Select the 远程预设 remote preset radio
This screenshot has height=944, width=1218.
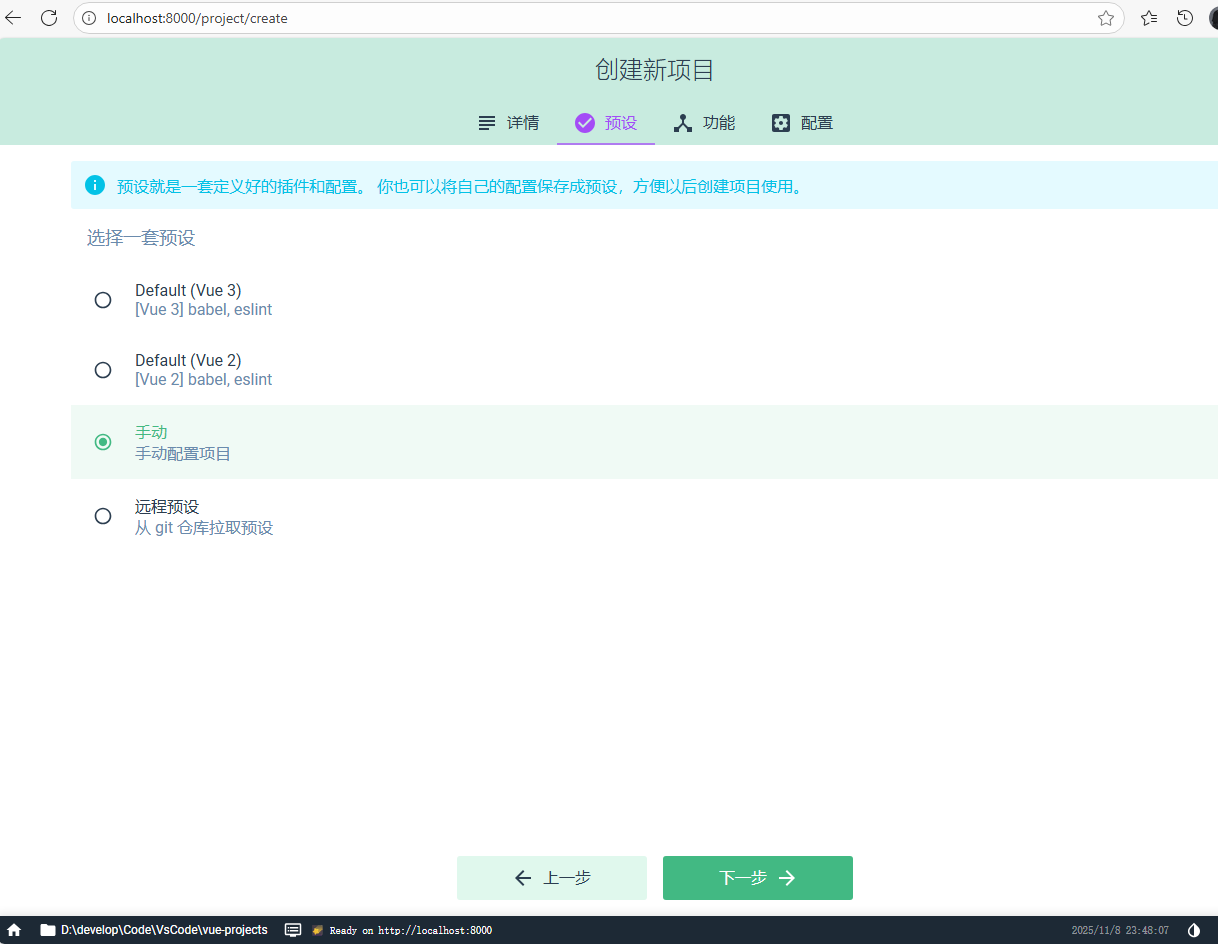(x=103, y=516)
